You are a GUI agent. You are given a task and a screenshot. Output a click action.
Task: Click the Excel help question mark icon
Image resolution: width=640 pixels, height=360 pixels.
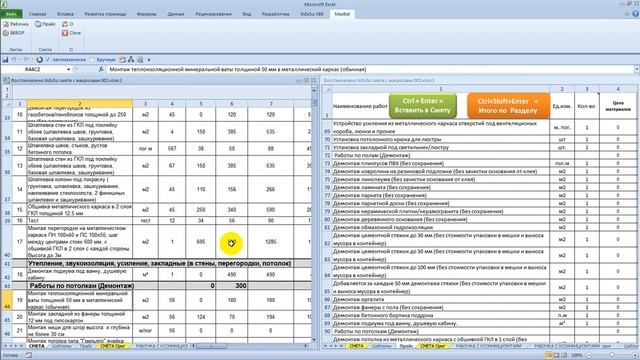636,14
